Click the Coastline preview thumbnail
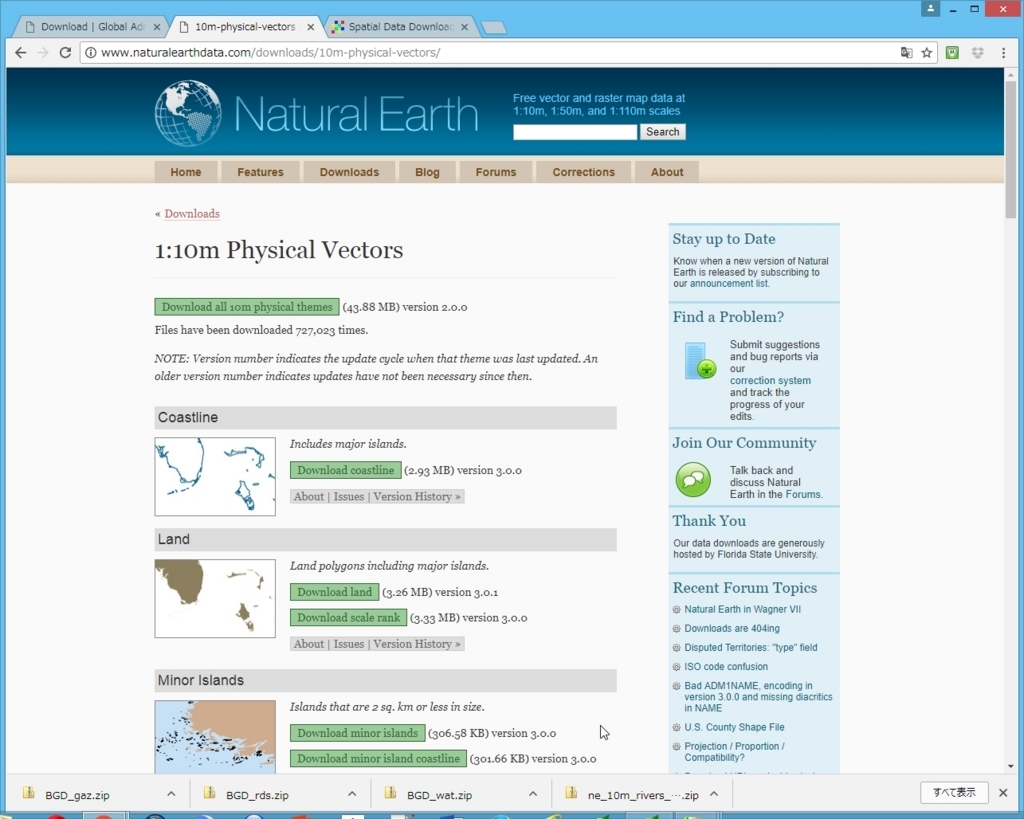The image size is (1024, 819). pyautogui.click(x=215, y=476)
